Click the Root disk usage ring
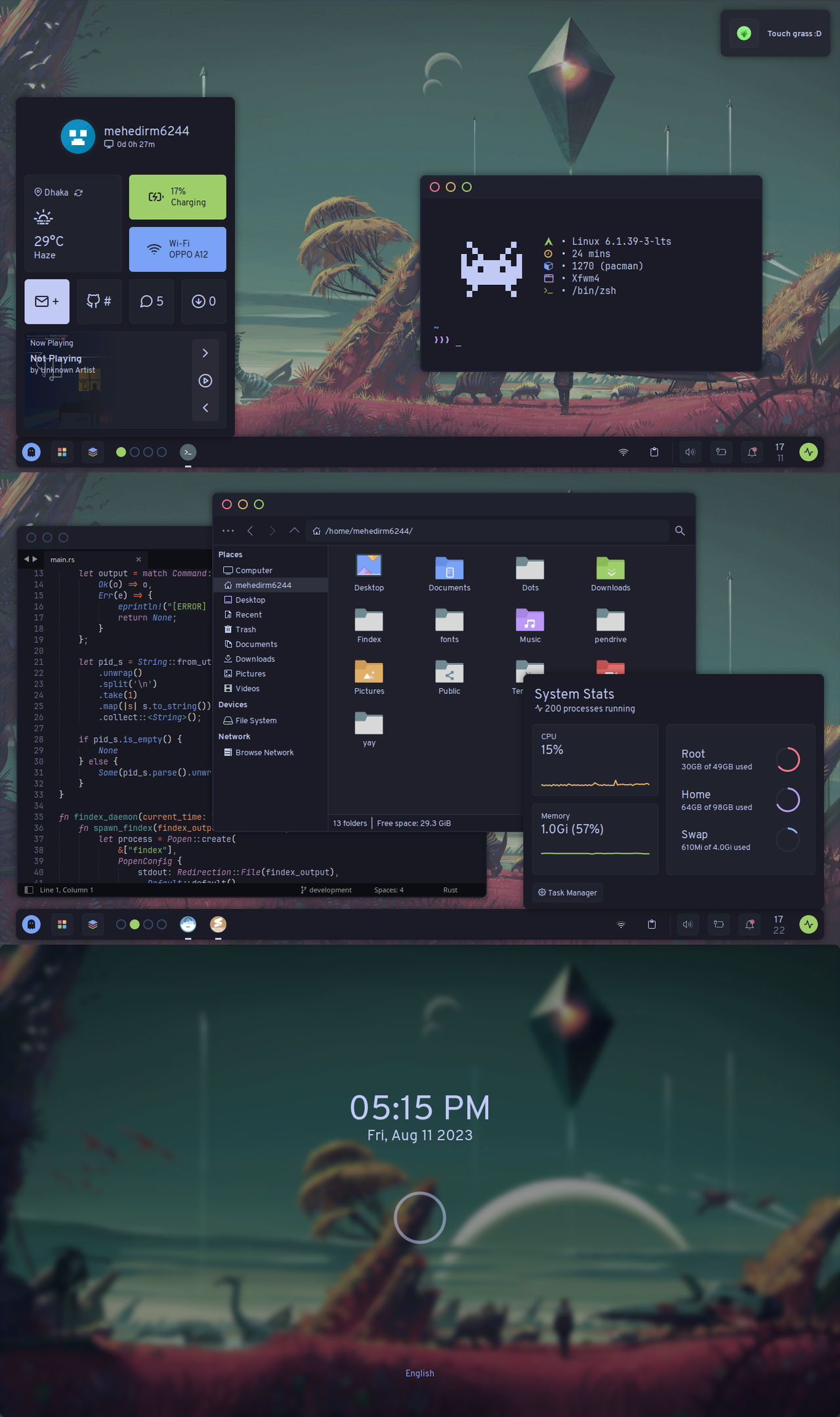840x1417 pixels. (787, 759)
